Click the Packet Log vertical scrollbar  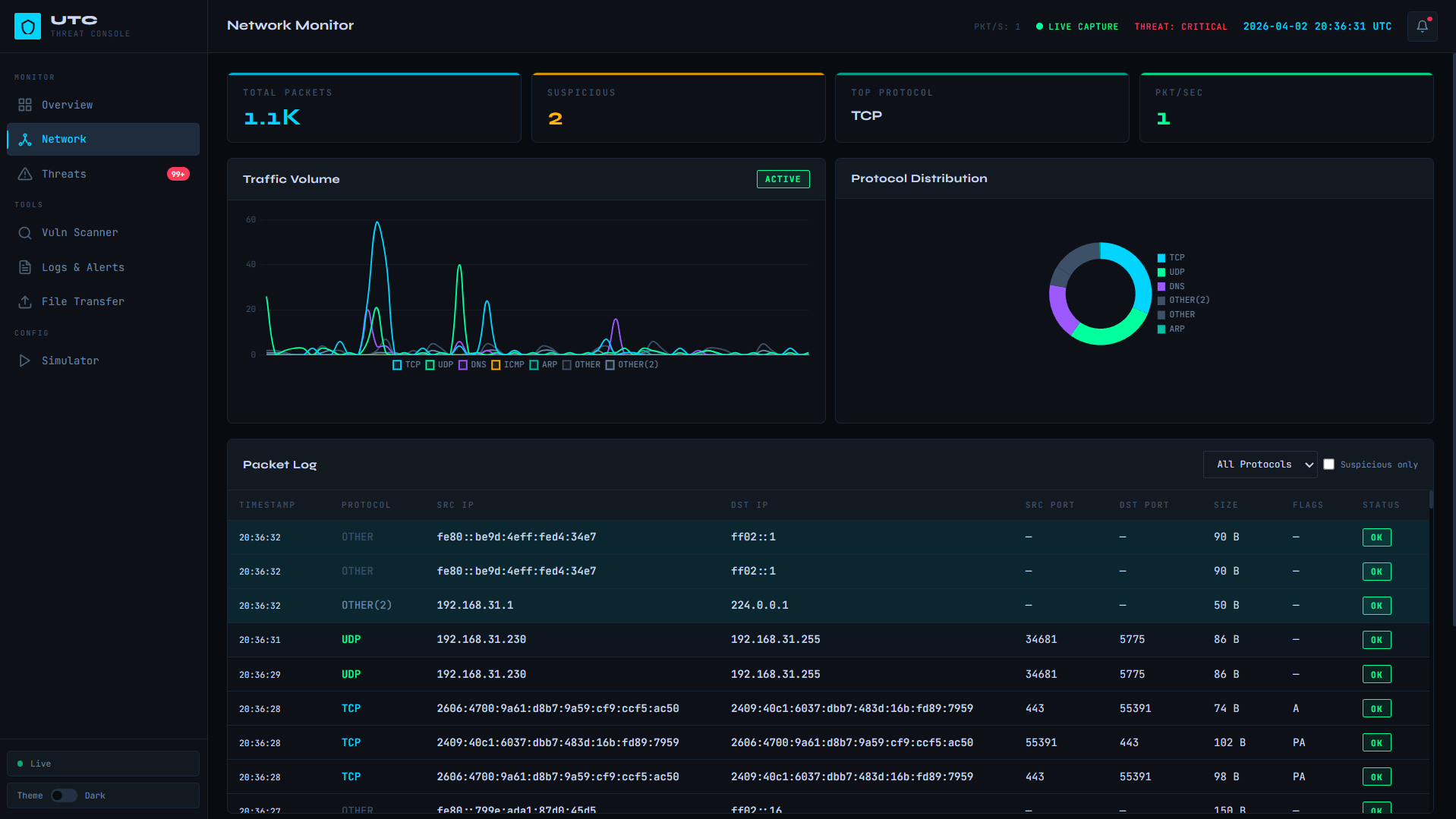1431,499
